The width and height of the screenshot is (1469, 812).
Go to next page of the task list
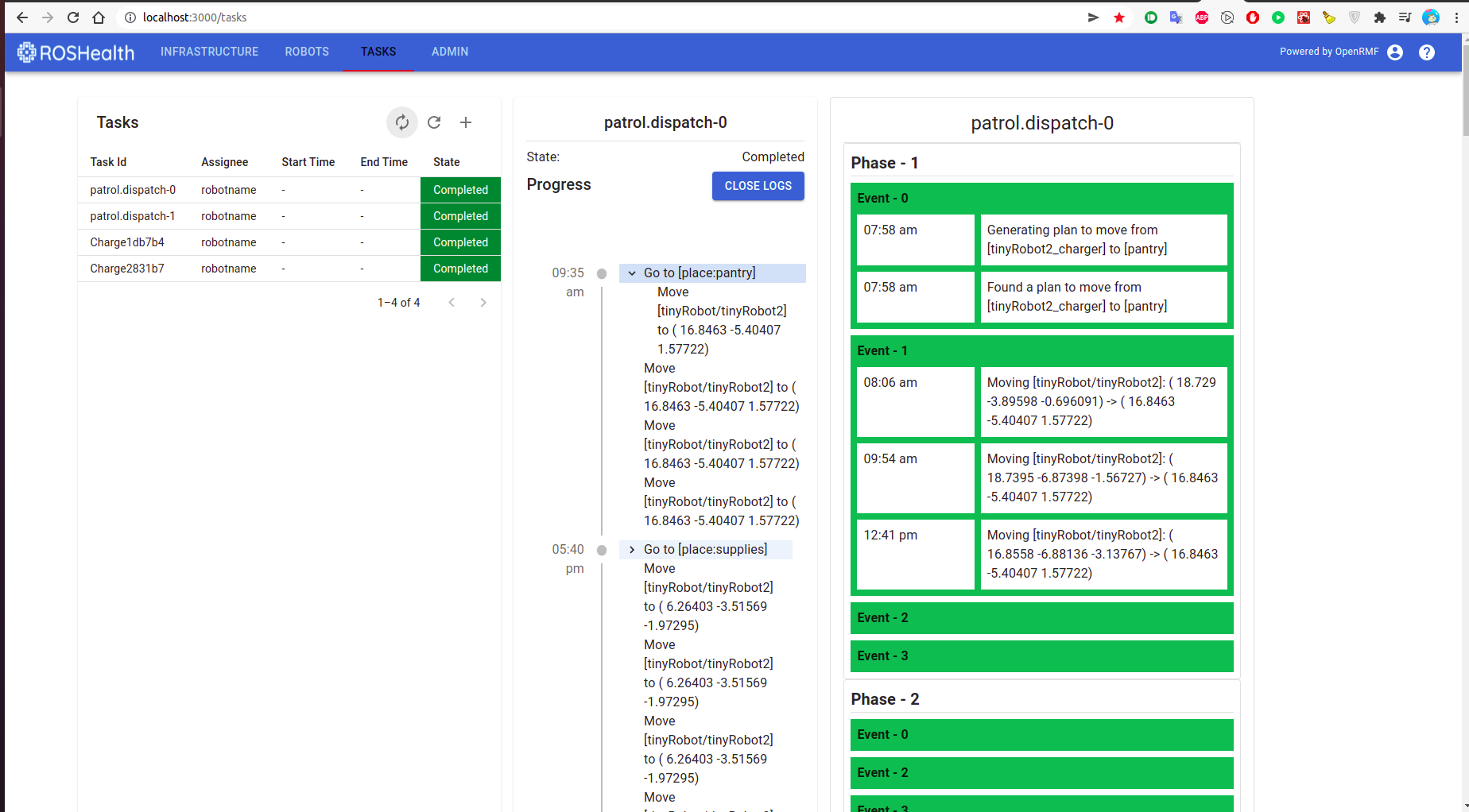coord(483,302)
